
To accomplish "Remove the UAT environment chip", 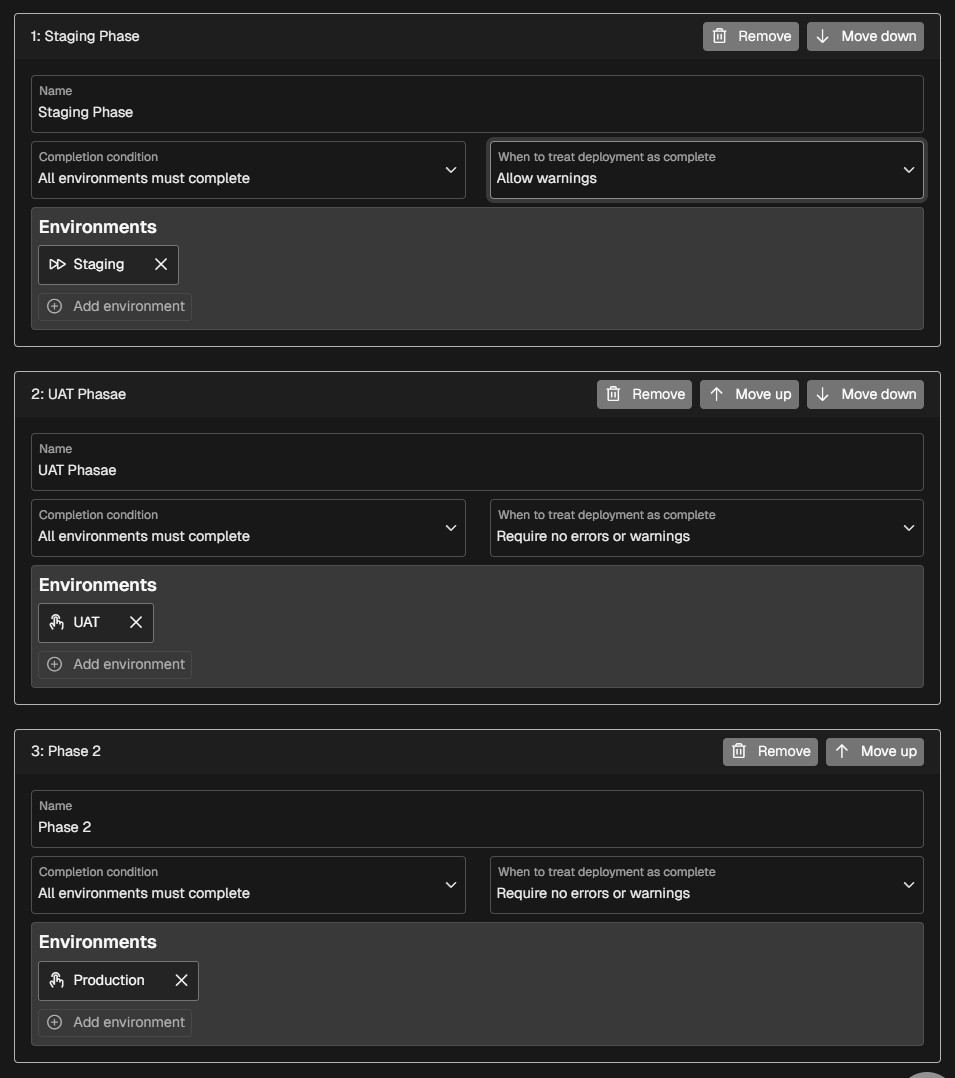I will point(136,622).
